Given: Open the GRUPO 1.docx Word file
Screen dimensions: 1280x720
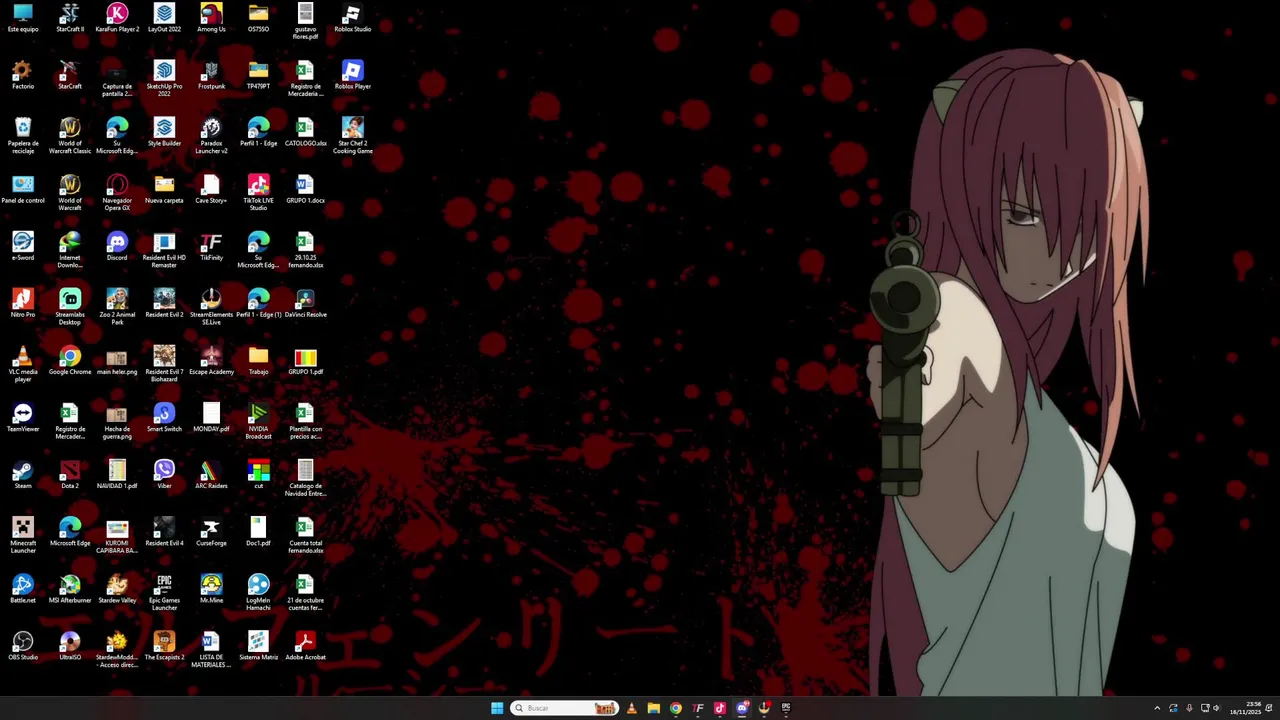Looking at the screenshot, I should click(305, 189).
